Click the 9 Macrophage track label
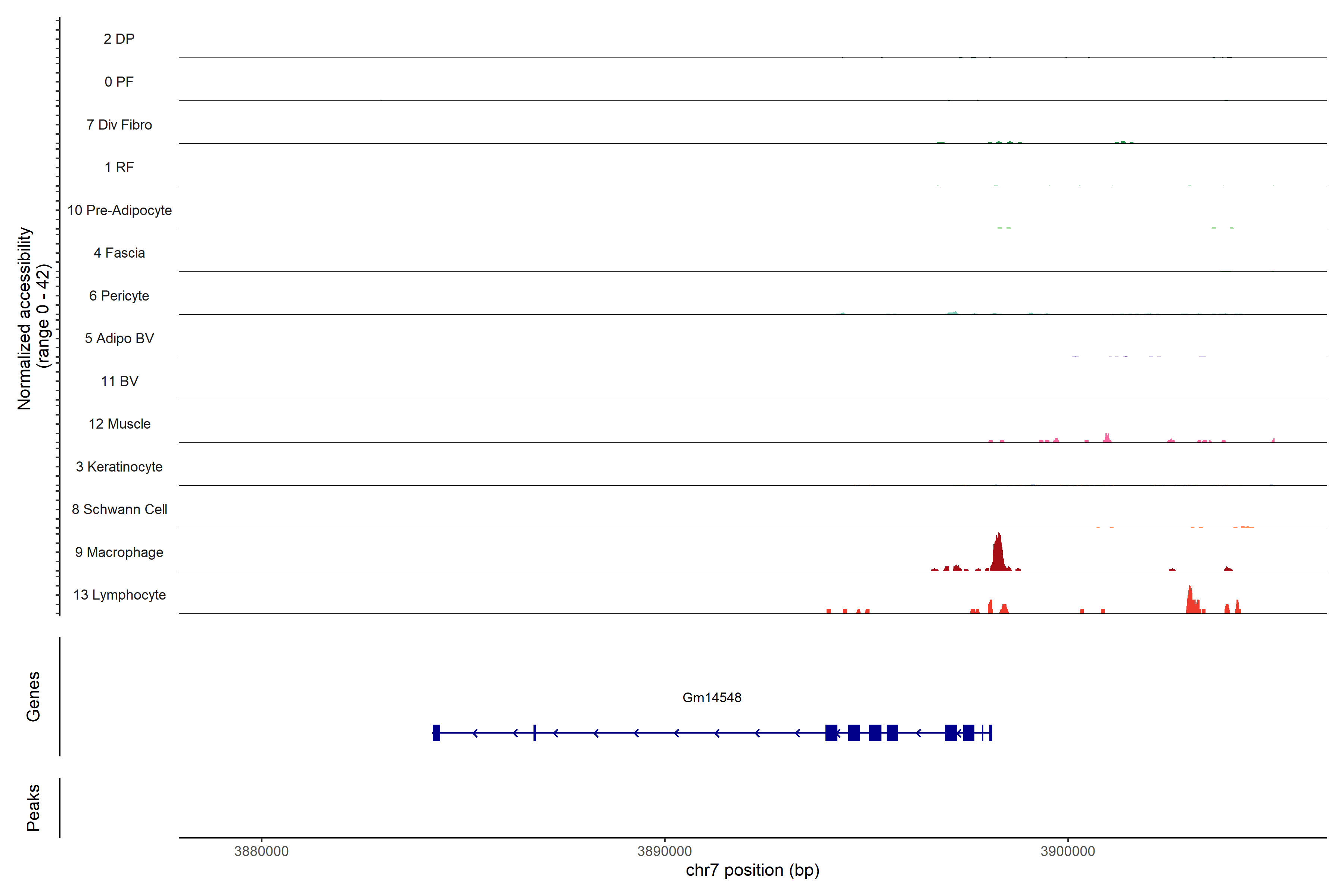Image resolution: width=1344 pixels, height=896 pixels. 119,552
